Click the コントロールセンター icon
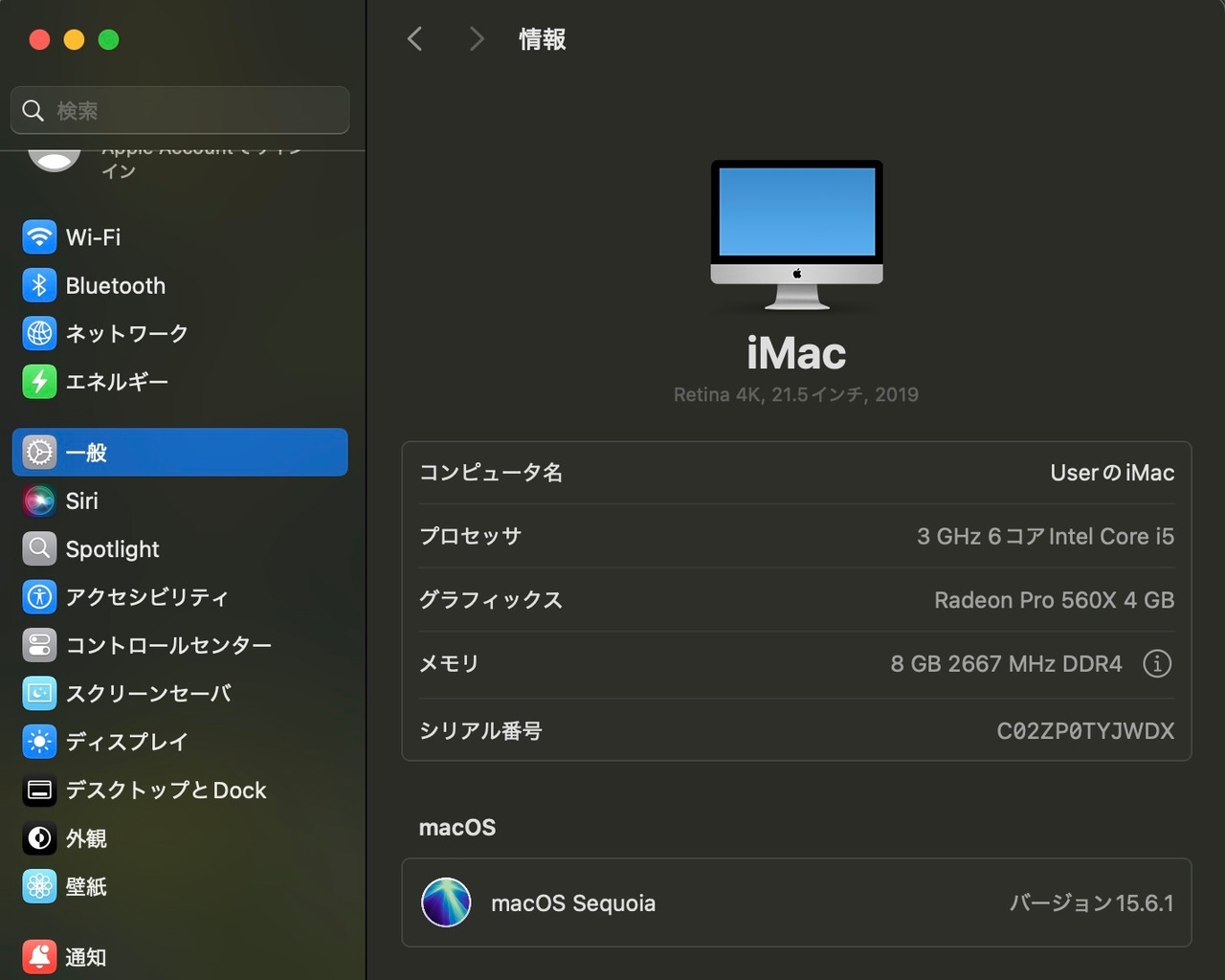Viewport: 1225px width, 980px height. (39, 645)
